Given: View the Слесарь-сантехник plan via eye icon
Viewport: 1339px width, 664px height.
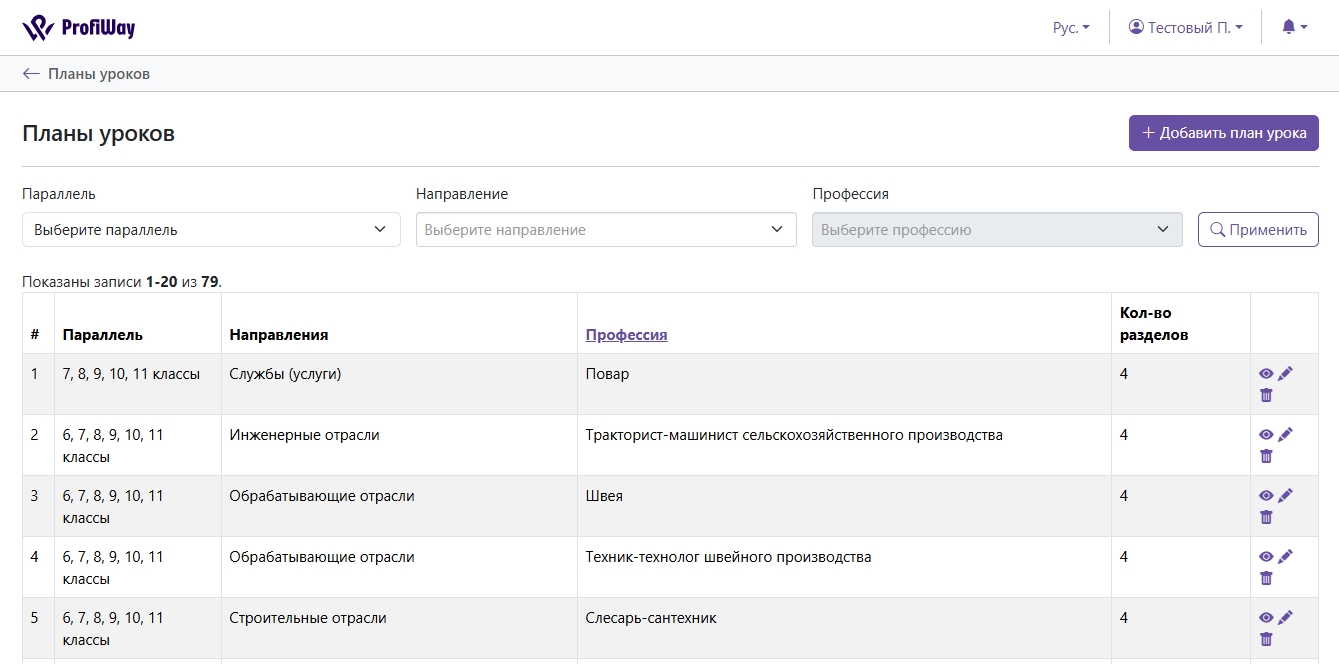Looking at the screenshot, I should [1266, 618].
